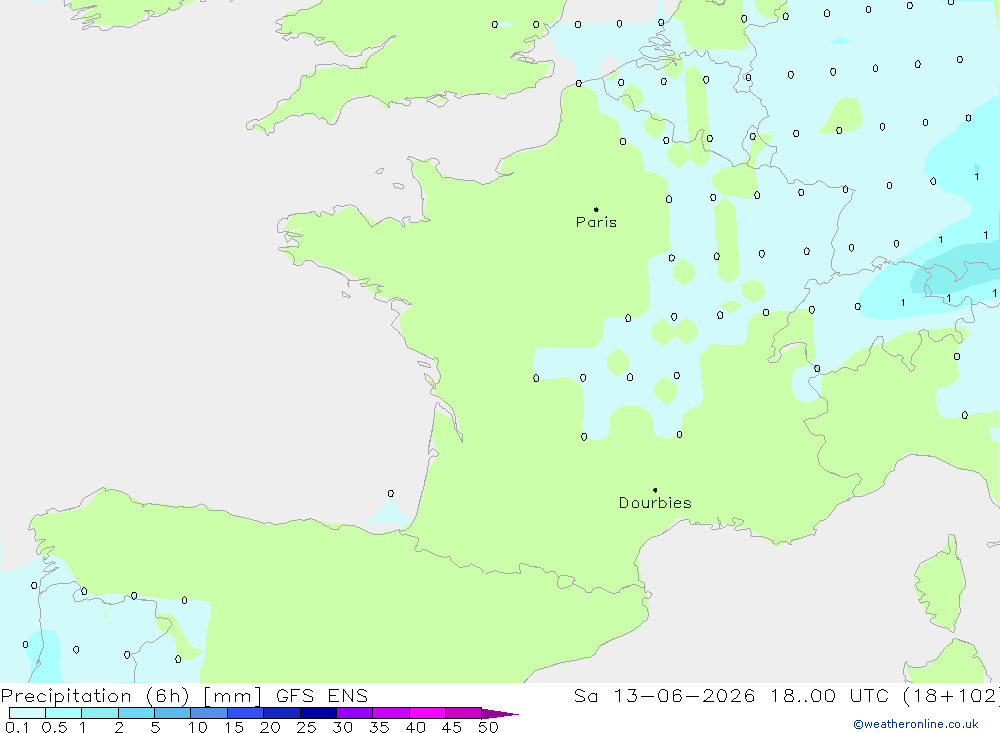The width and height of the screenshot is (1000, 733).
Task: Click the legend value 0.1
Action: click(17, 727)
